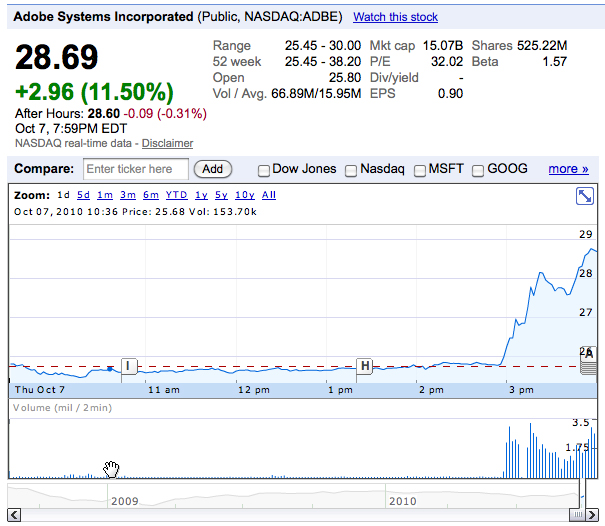The image size is (605, 526).
Task: Enable the Nasdaq comparison checkbox
Action: point(351,171)
